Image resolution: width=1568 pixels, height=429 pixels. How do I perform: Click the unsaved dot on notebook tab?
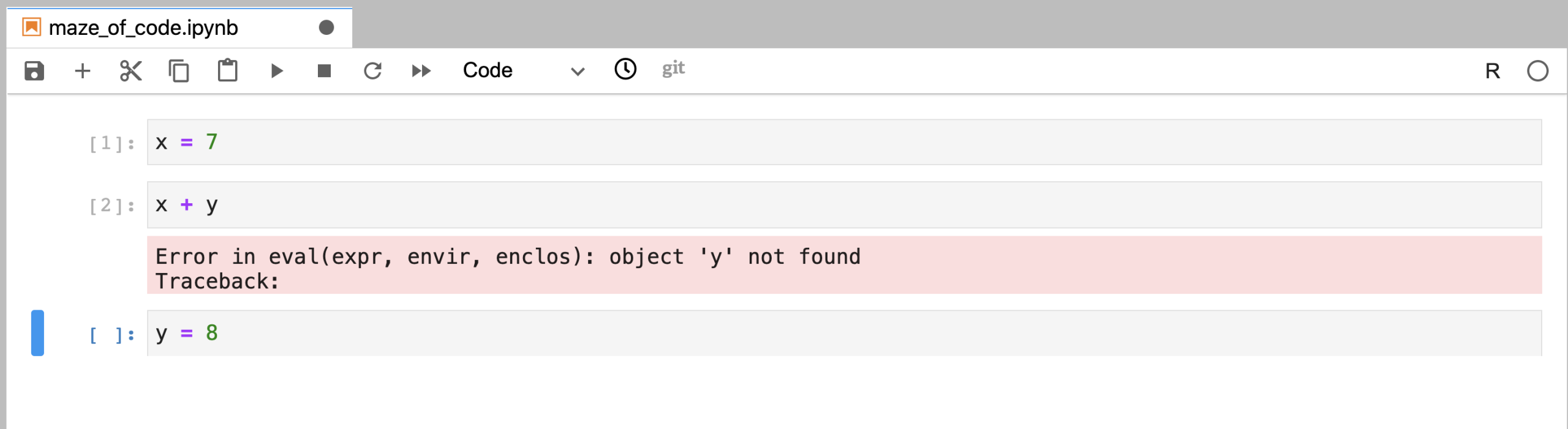326,28
